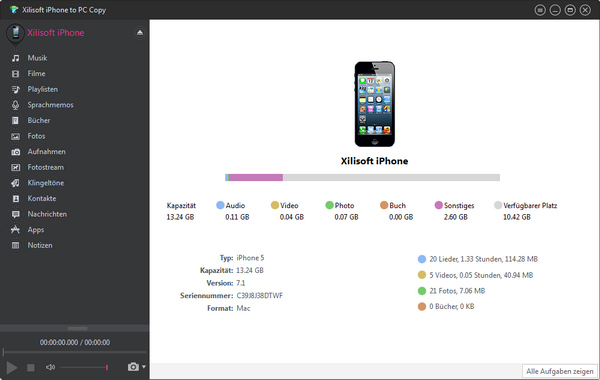Click the gray Verfügbarer Platz dot
Screen dimensions: 600x380
click(x=498, y=205)
